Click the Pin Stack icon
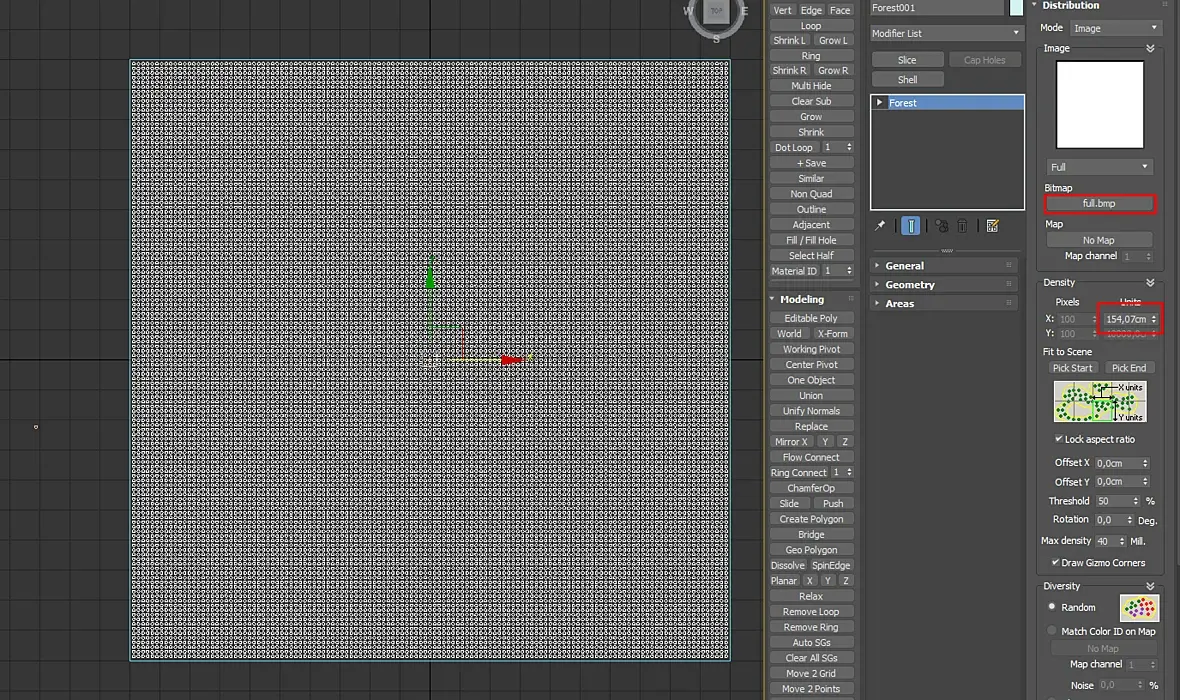 (x=880, y=226)
